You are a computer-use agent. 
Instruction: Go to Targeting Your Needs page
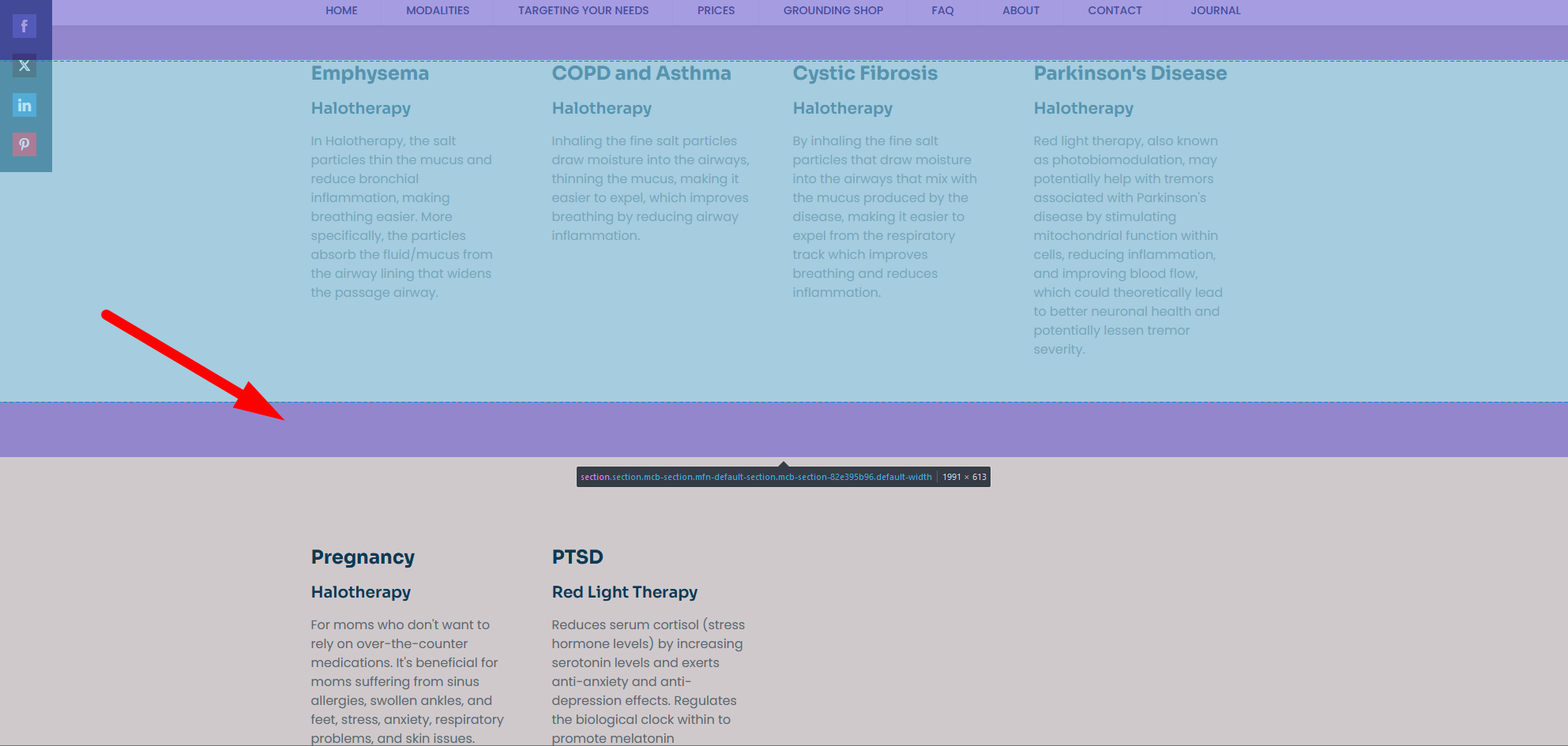pos(583,10)
